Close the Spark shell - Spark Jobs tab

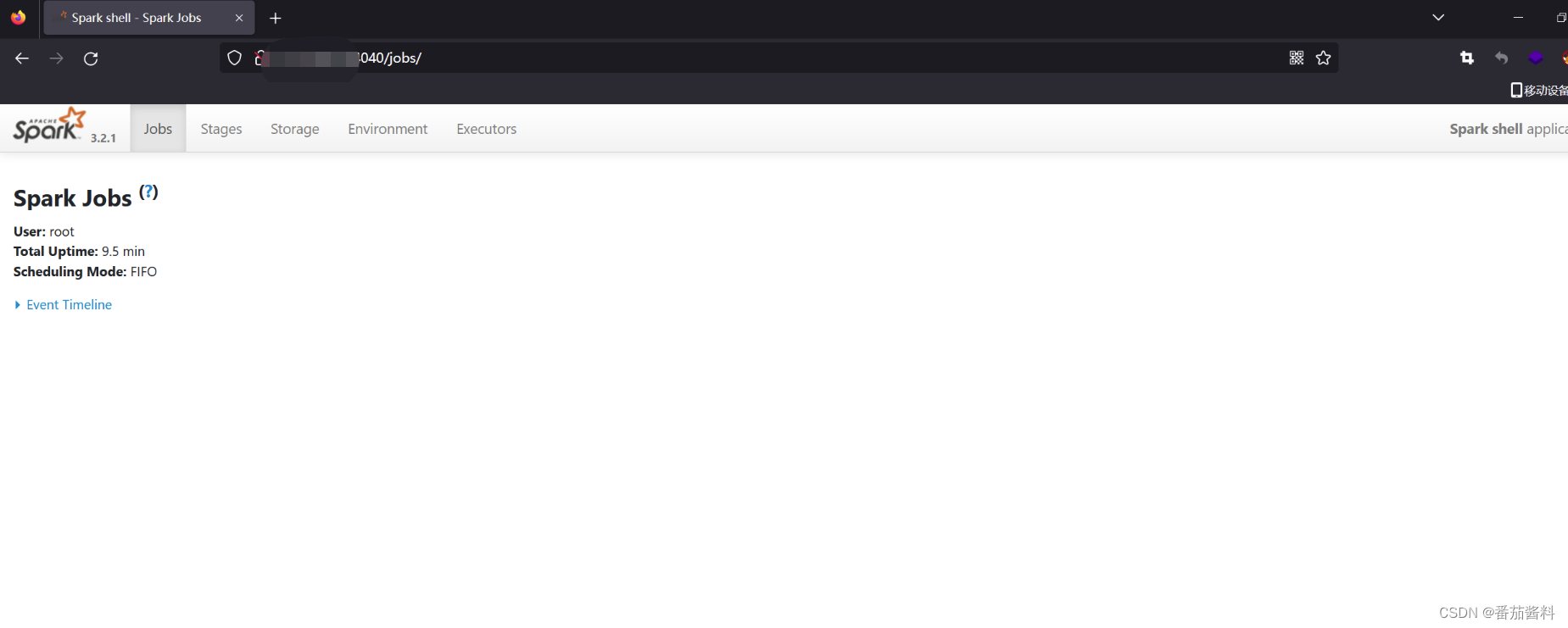tap(239, 18)
